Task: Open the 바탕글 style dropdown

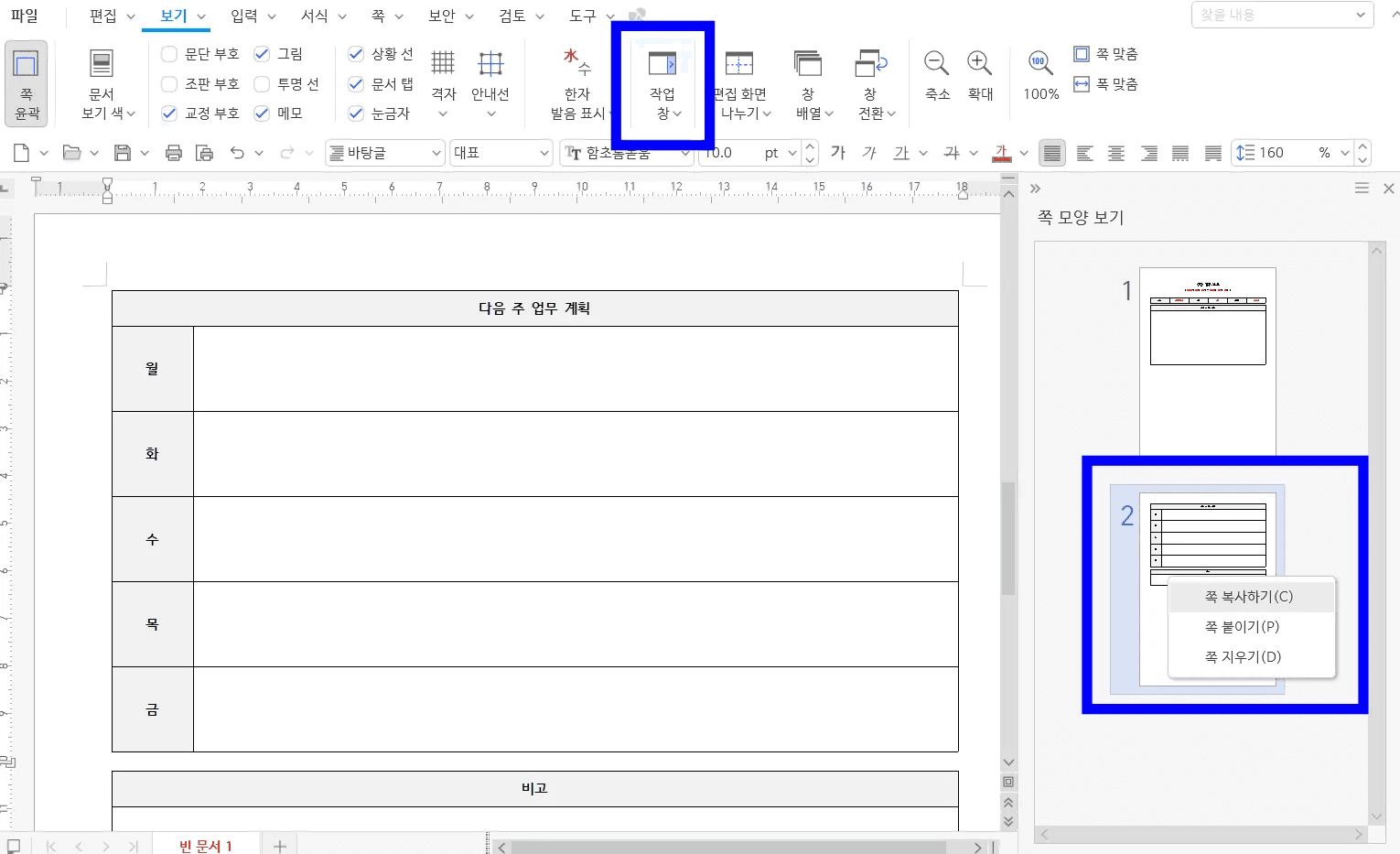Action: [x=385, y=153]
